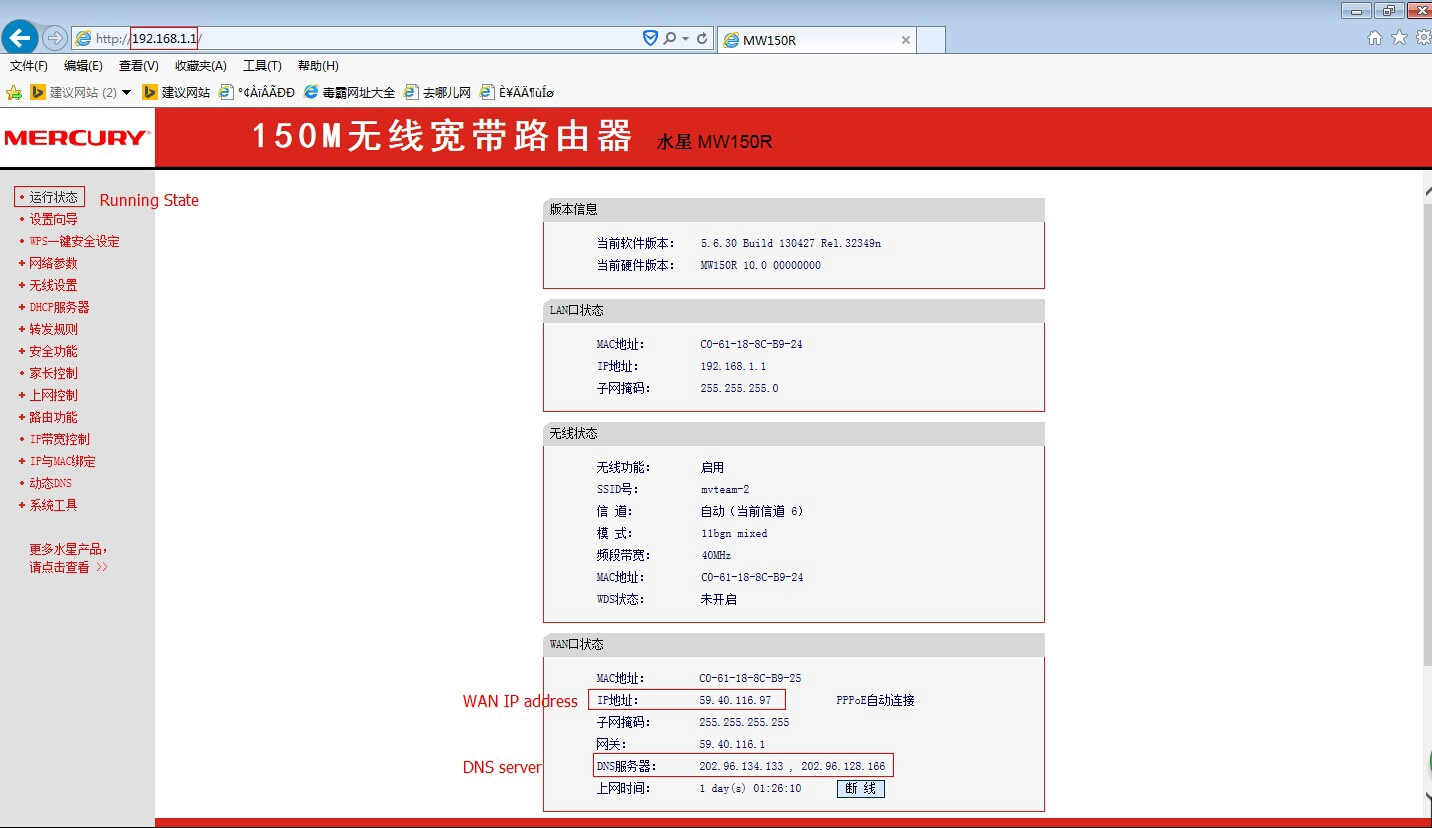Click hardware version MW150R 10.0 00000000
Screen dimensions: 1432x828
(x=761, y=265)
